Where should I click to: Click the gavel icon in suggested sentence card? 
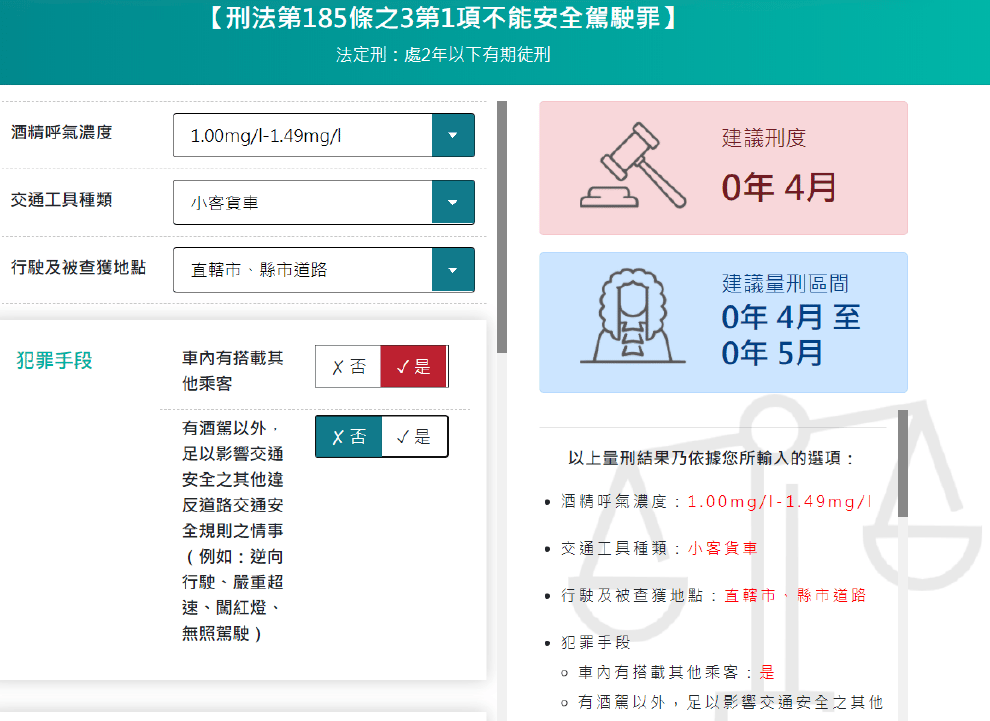633,165
